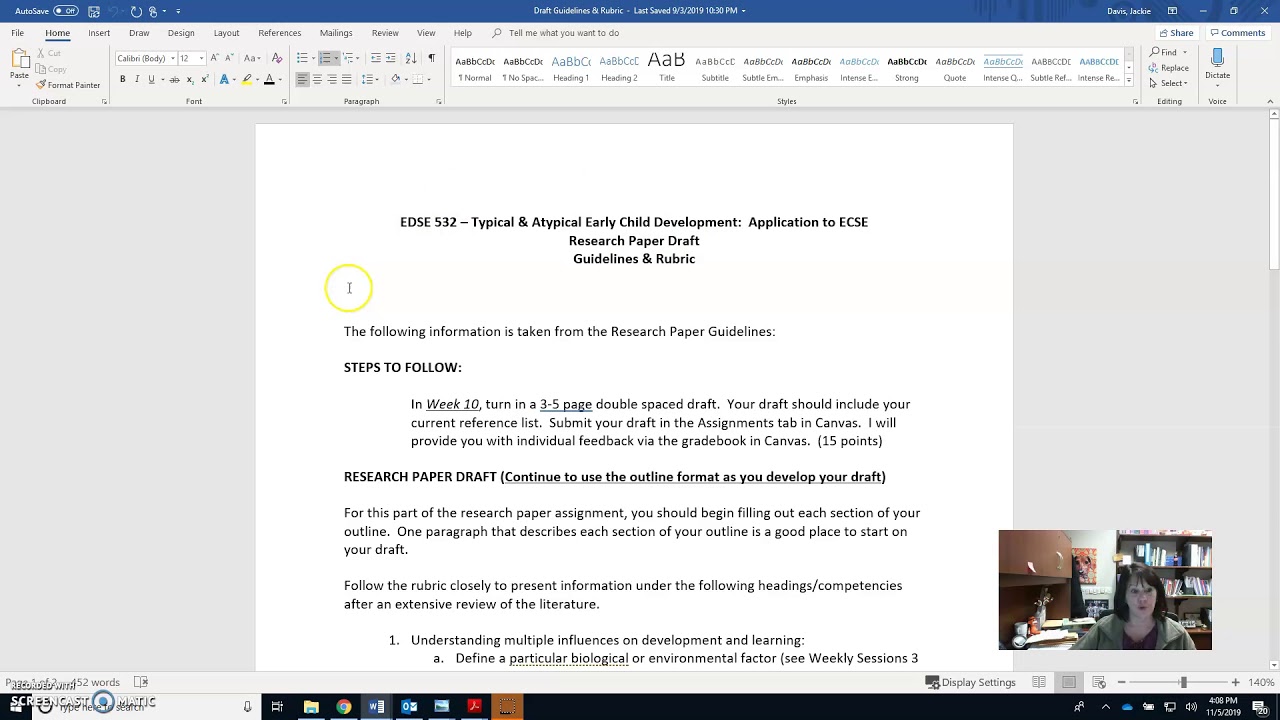This screenshot has height=720, width=1280.
Task: Open Outlook from the taskbar
Action: click(x=409, y=707)
